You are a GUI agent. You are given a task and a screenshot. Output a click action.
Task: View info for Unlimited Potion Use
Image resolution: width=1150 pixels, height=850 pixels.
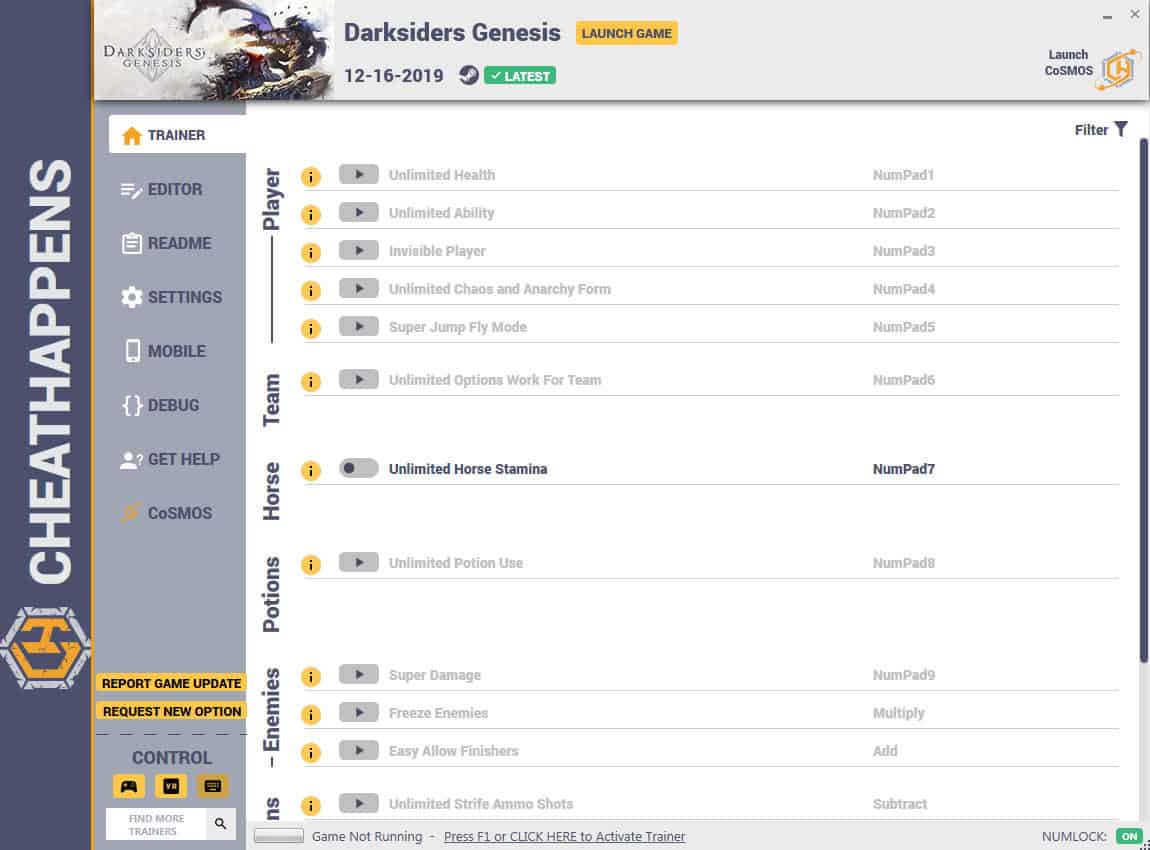pyautogui.click(x=311, y=565)
